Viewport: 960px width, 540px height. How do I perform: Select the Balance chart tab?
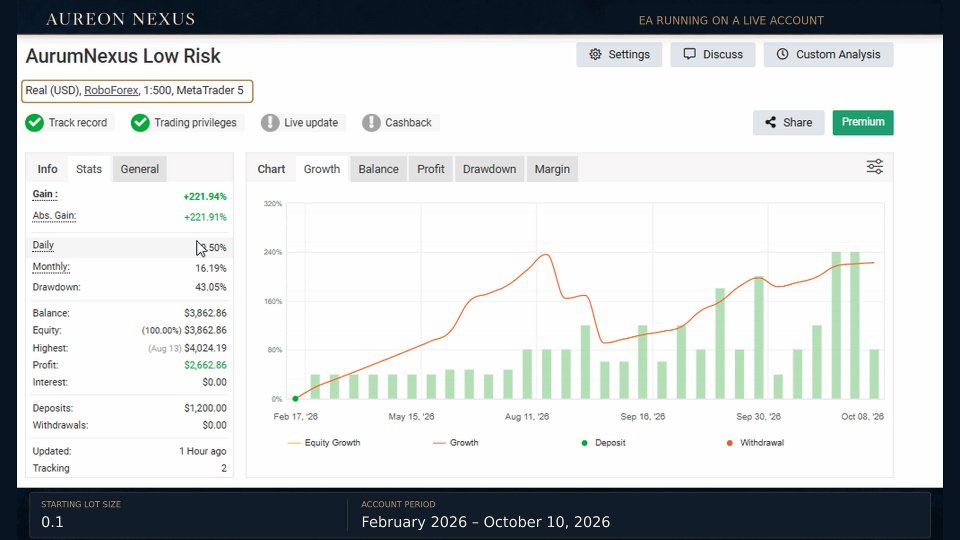pyautogui.click(x=378, y=169)
